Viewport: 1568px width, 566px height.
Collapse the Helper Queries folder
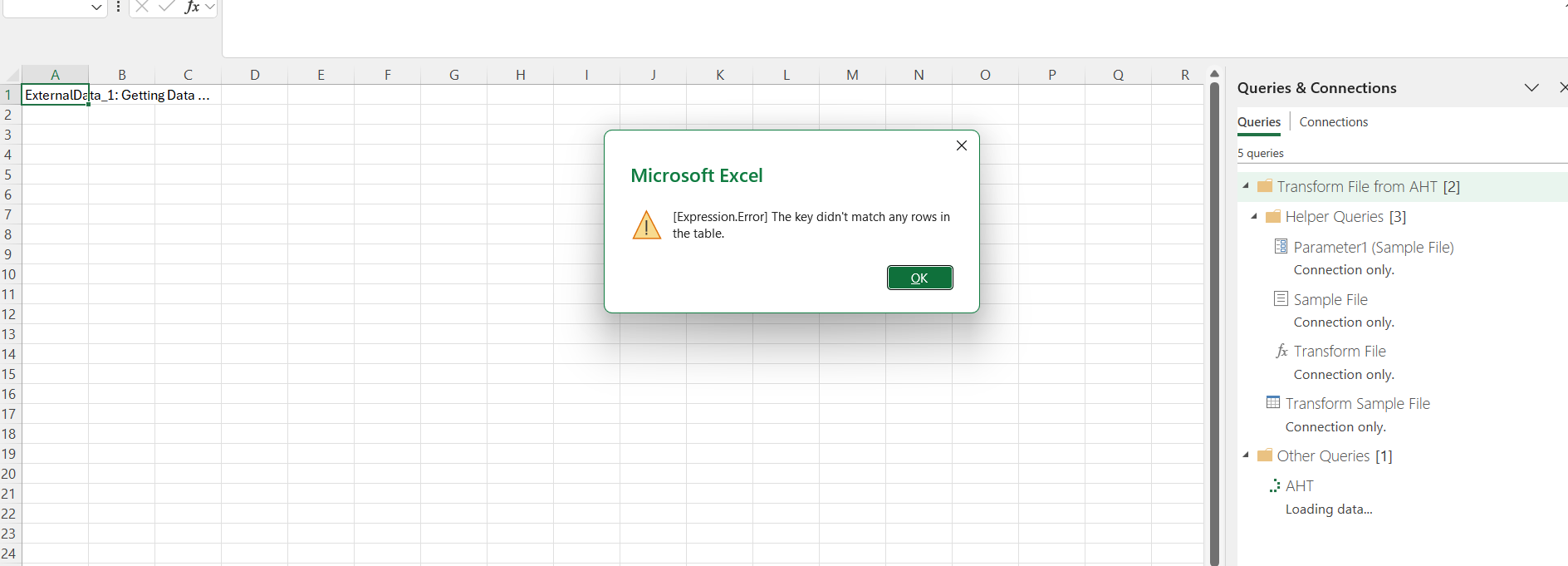click(1254, 216)
